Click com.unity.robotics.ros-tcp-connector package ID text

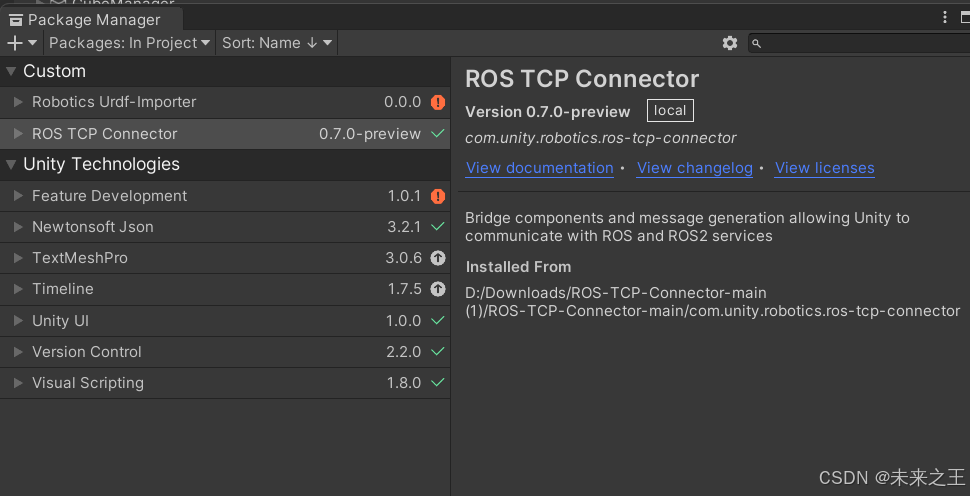601,138
